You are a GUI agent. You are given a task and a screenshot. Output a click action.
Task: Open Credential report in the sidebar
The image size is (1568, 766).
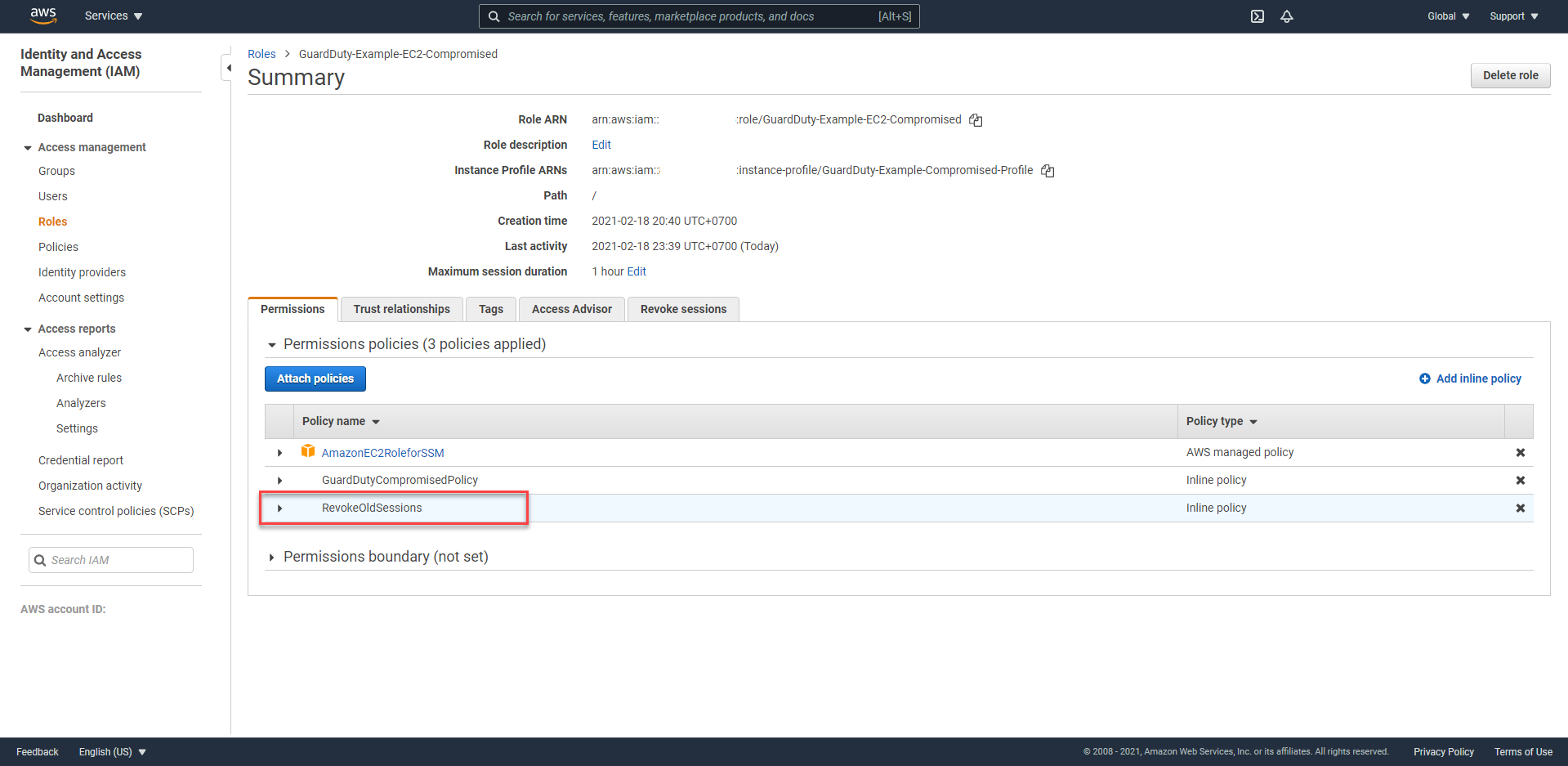(81, 460)
